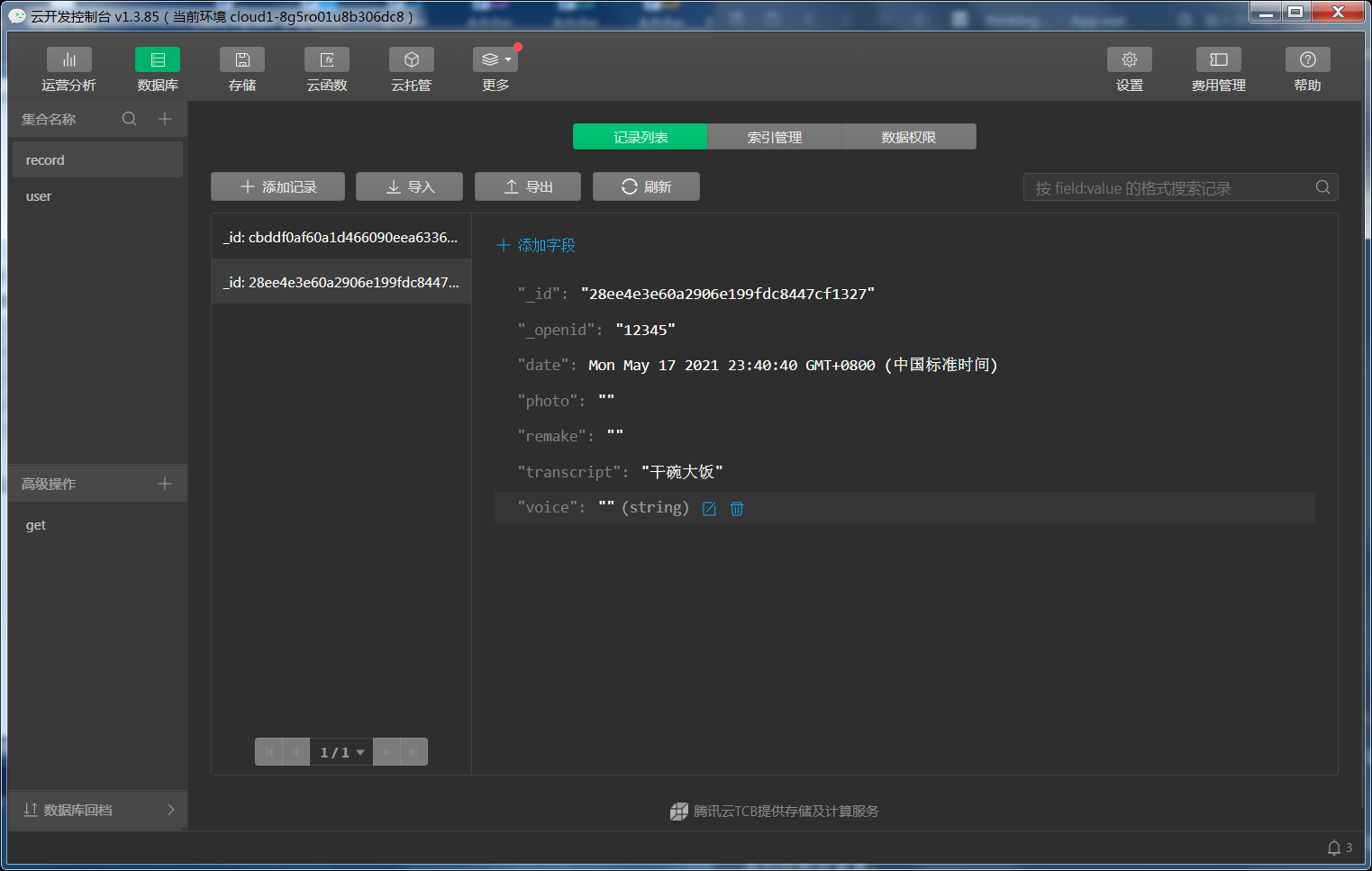Image resolution: width=1372 pixels, height=871 pixels.
Task: Select the user collection
Action: 97,195
